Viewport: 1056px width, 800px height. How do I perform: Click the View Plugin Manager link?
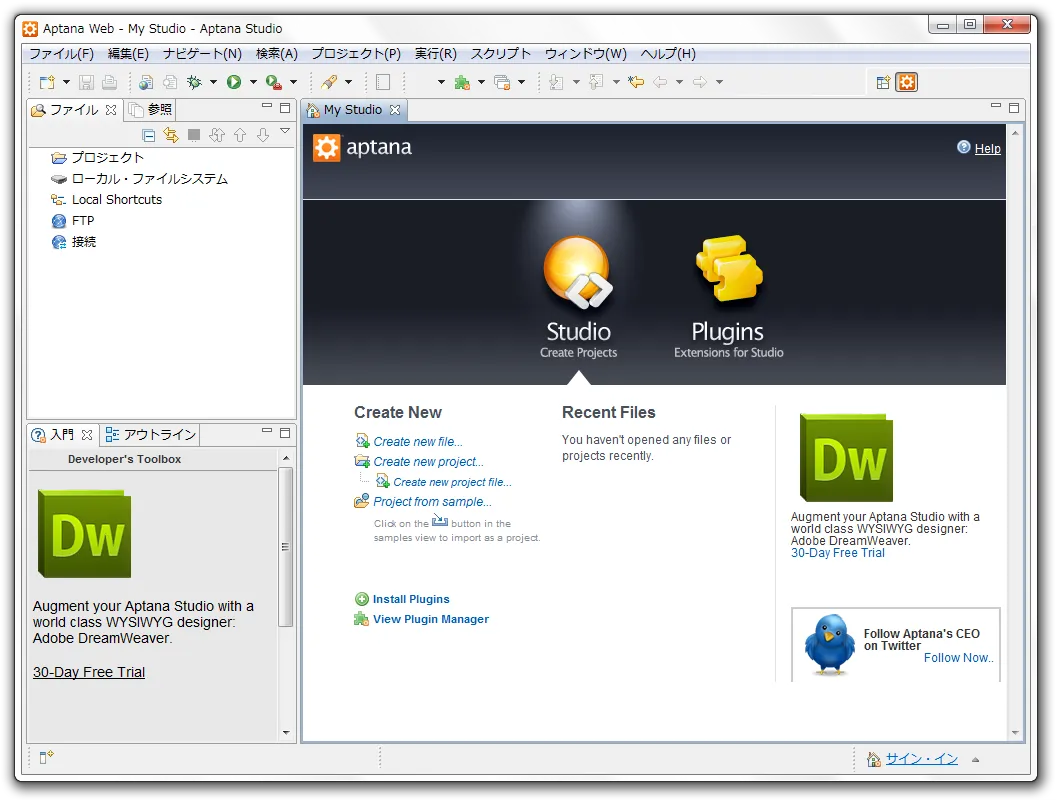click(x=430, y=619)
